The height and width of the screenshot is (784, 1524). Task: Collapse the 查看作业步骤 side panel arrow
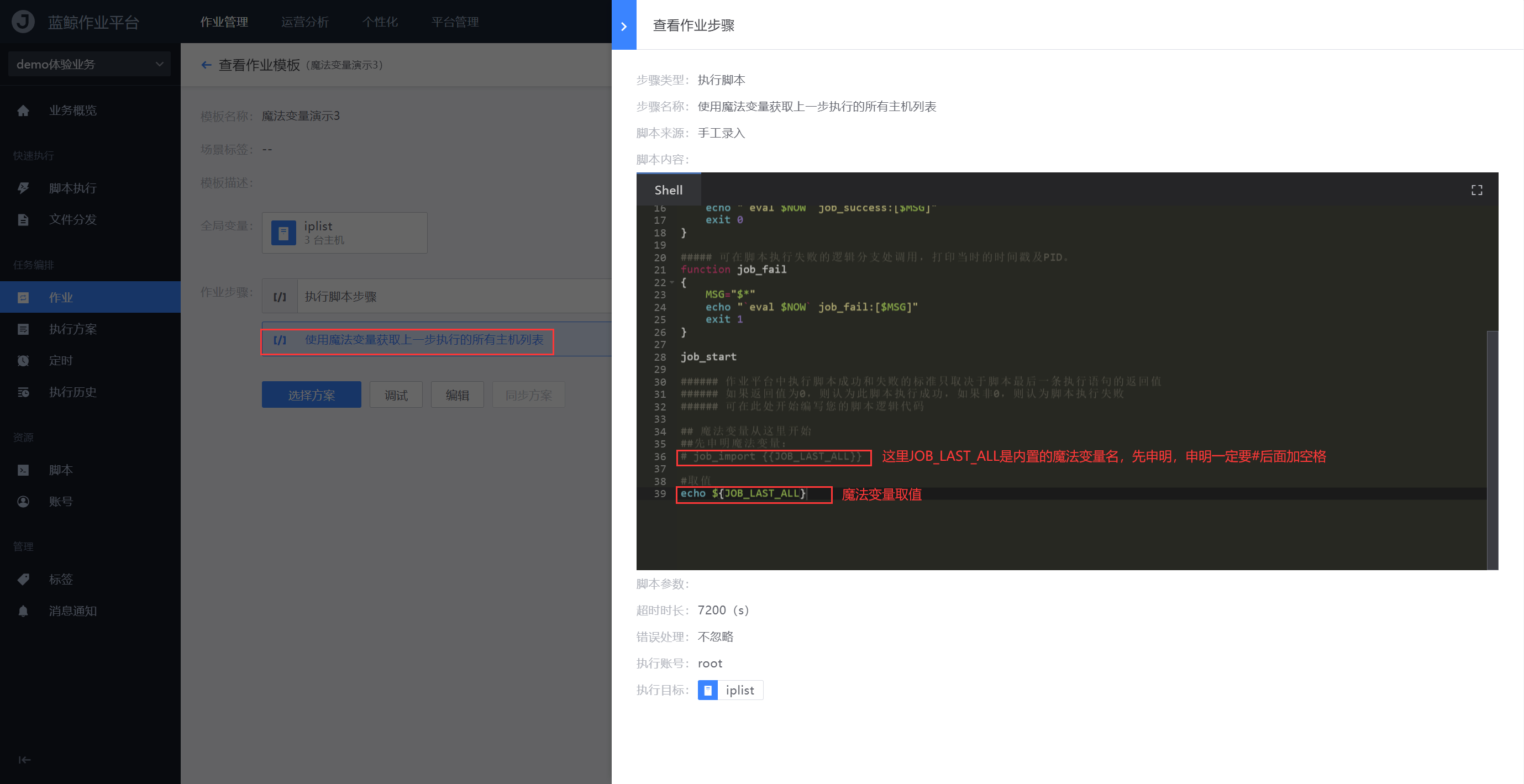click(x=623, y=25)
